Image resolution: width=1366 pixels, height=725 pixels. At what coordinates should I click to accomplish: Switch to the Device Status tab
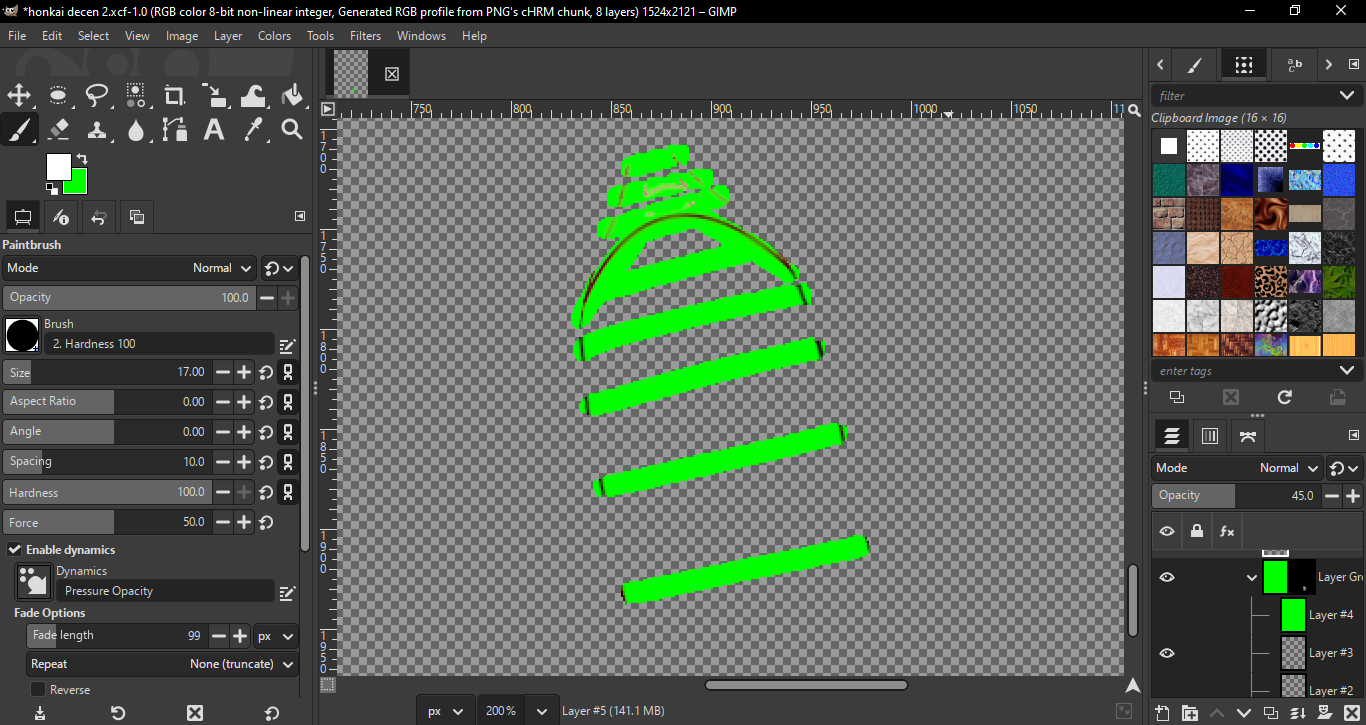62,216
